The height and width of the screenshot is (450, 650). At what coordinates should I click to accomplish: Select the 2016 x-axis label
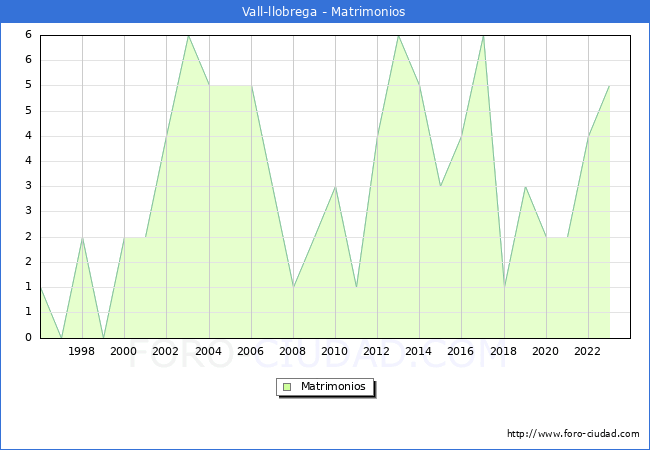(x=461, y=351)
